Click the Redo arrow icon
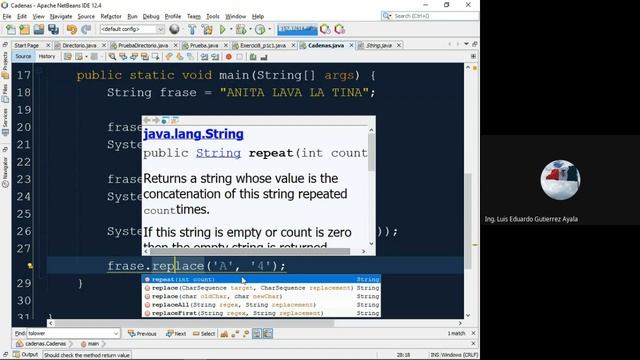 [86, 29]
